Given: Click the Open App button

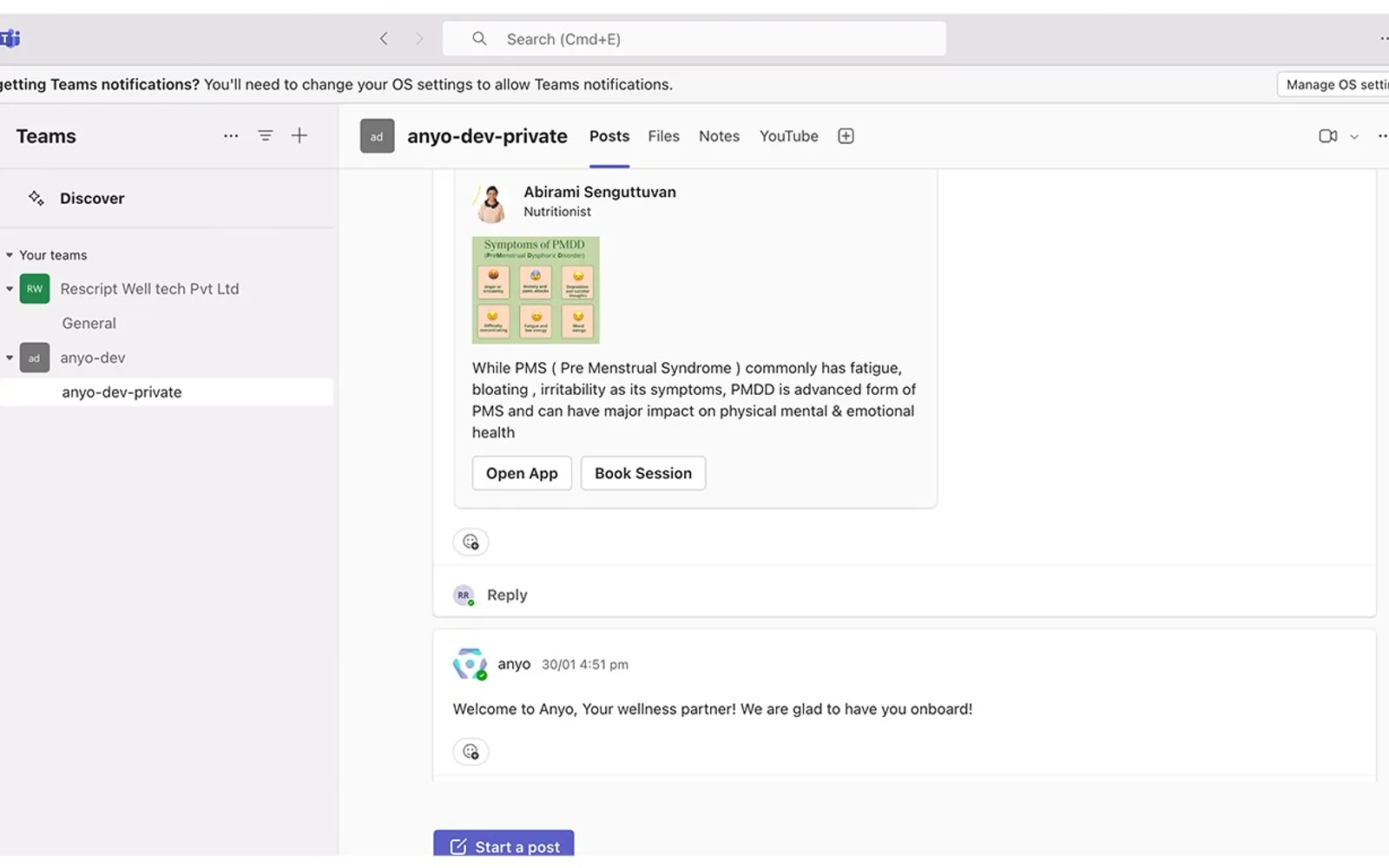Looking at the screenshot, I should point(522,473).
